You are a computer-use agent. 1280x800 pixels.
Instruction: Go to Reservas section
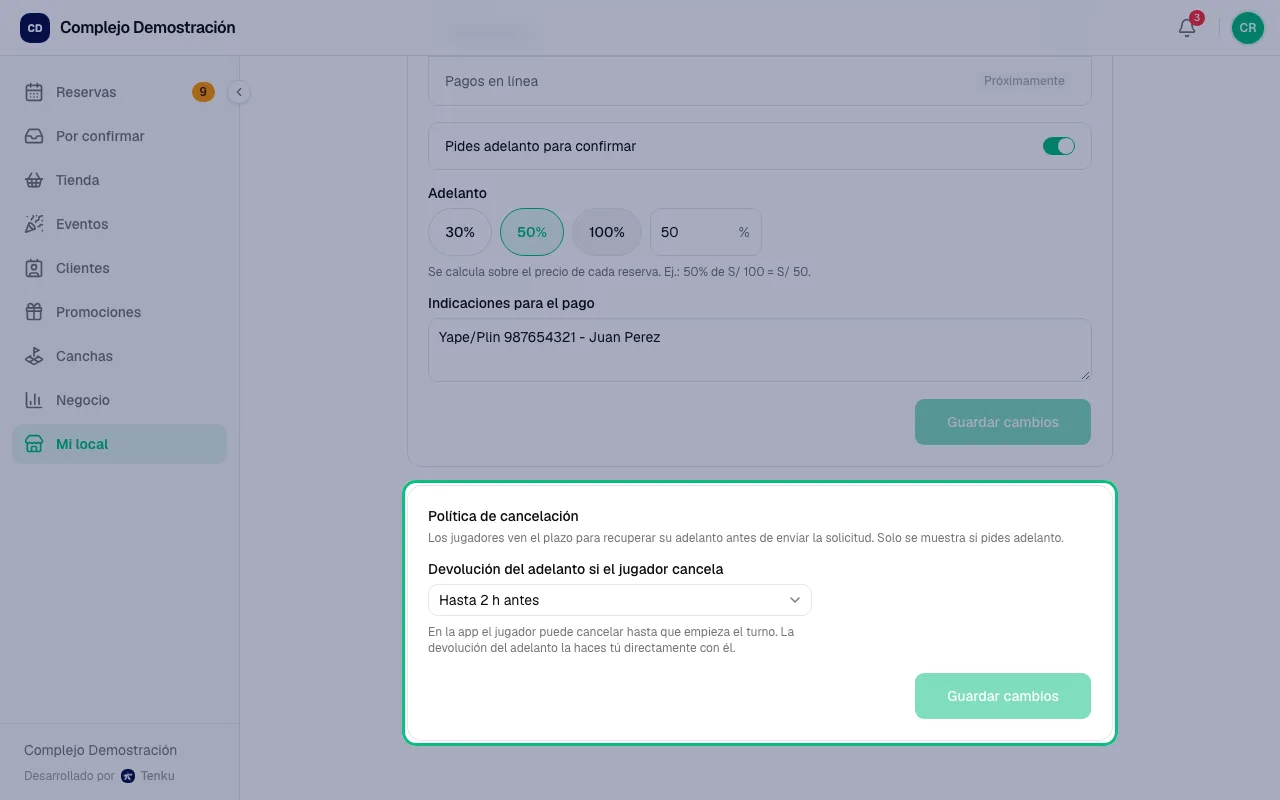(120, 92)
